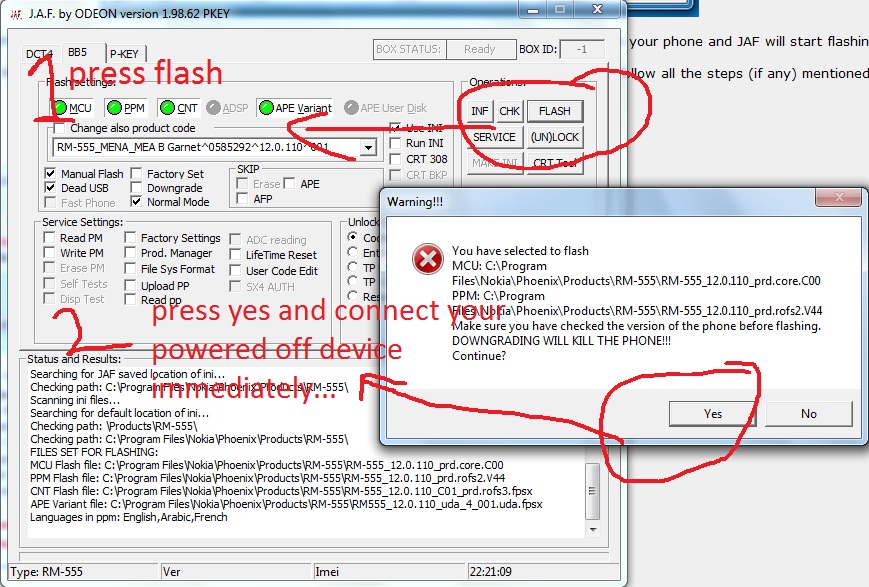Click the APE Variant file log line

coord(286,504)
